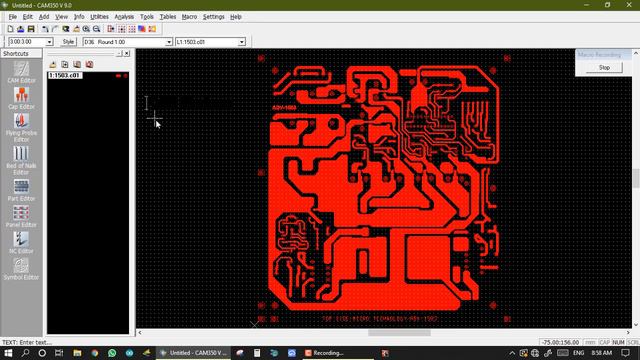
Task: Click the zoom in magnifier icon
Action: tap(86, 29)
